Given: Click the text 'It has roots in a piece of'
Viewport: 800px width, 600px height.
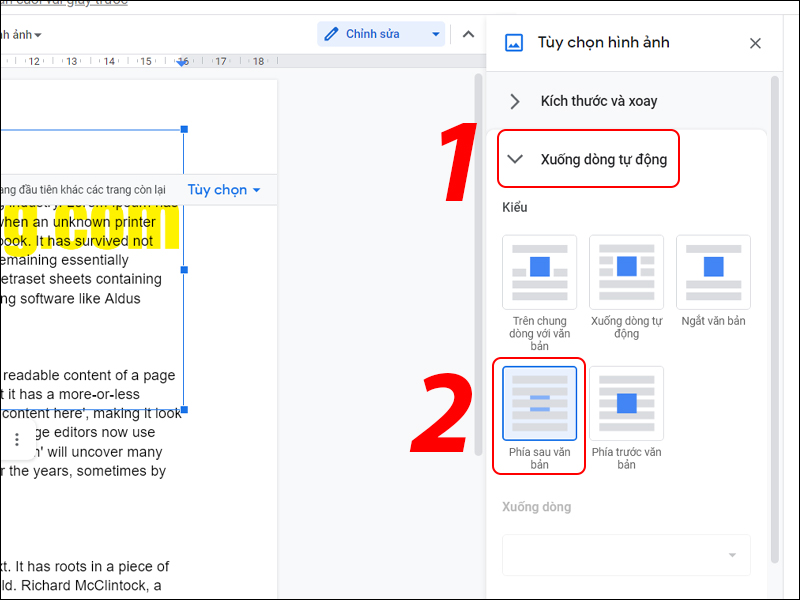Looking at the screenshot, I should 92,566.
